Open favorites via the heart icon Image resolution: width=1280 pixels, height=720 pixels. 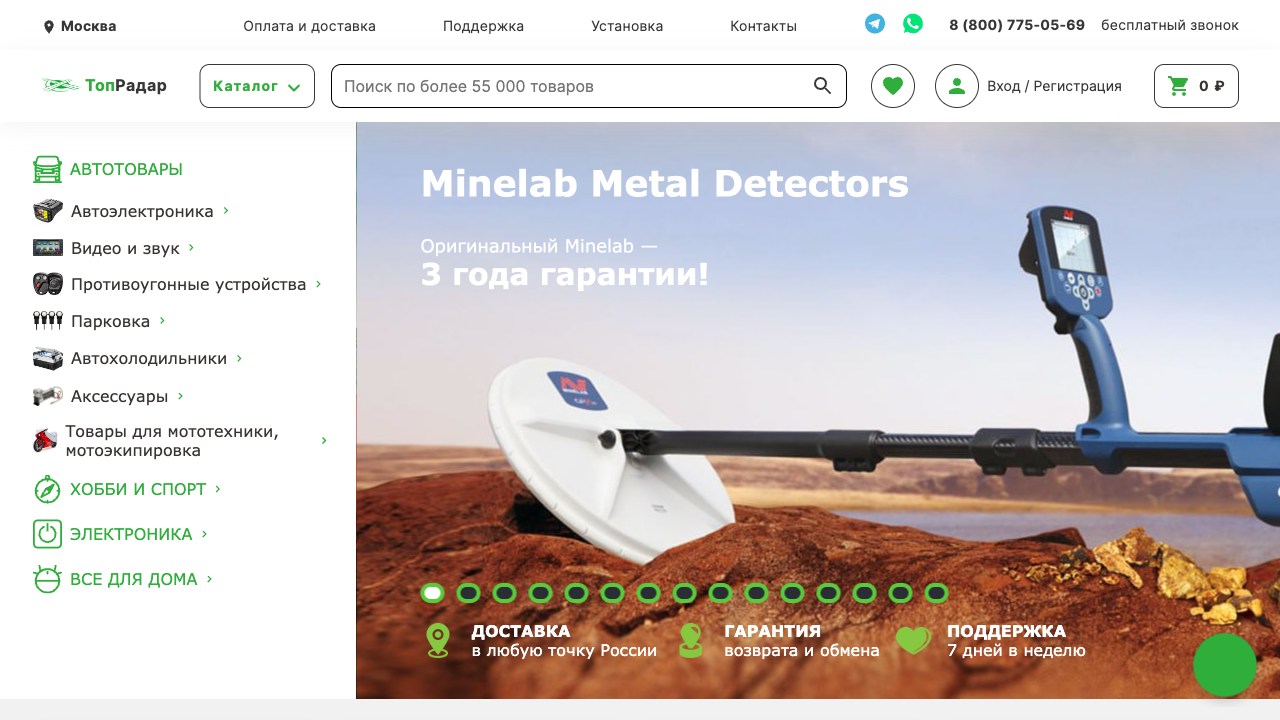tap(893, 86)
